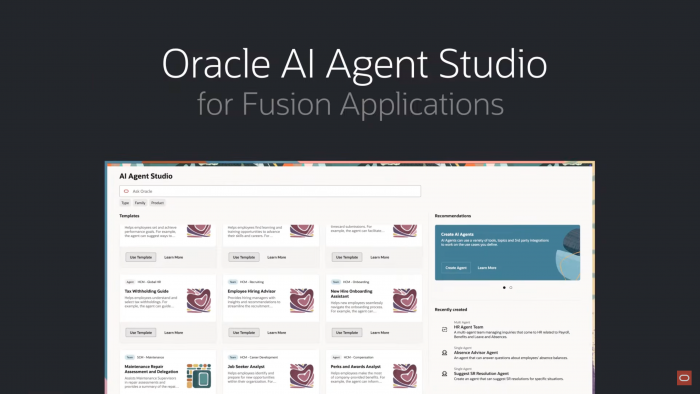Click the Oracle icon in Ask Oracle field
Screen dimensions: 700x394
126,191
